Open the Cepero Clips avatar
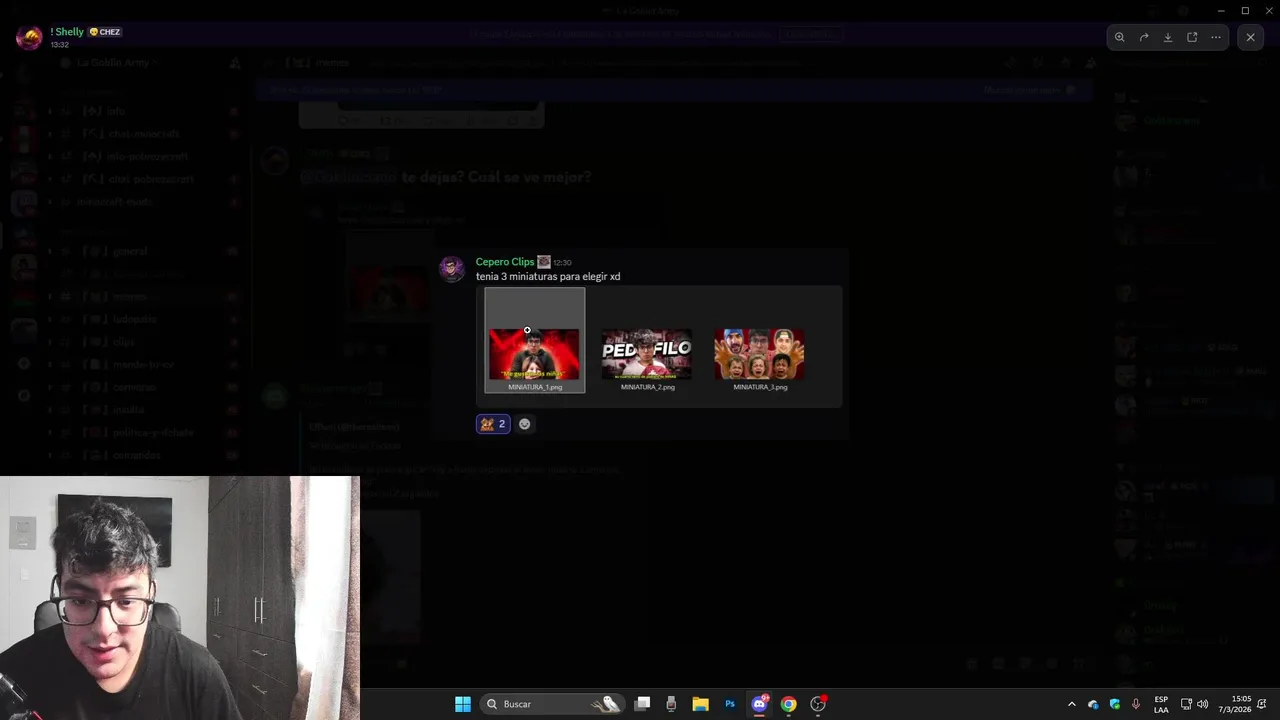 452,269
